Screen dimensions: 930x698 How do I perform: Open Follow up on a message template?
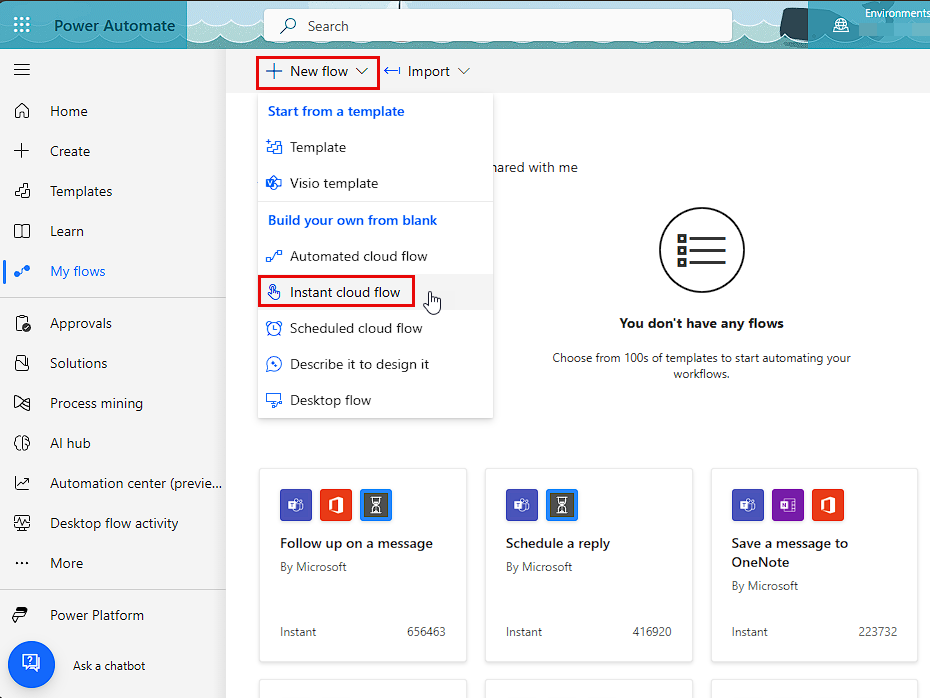pos(363,565)
